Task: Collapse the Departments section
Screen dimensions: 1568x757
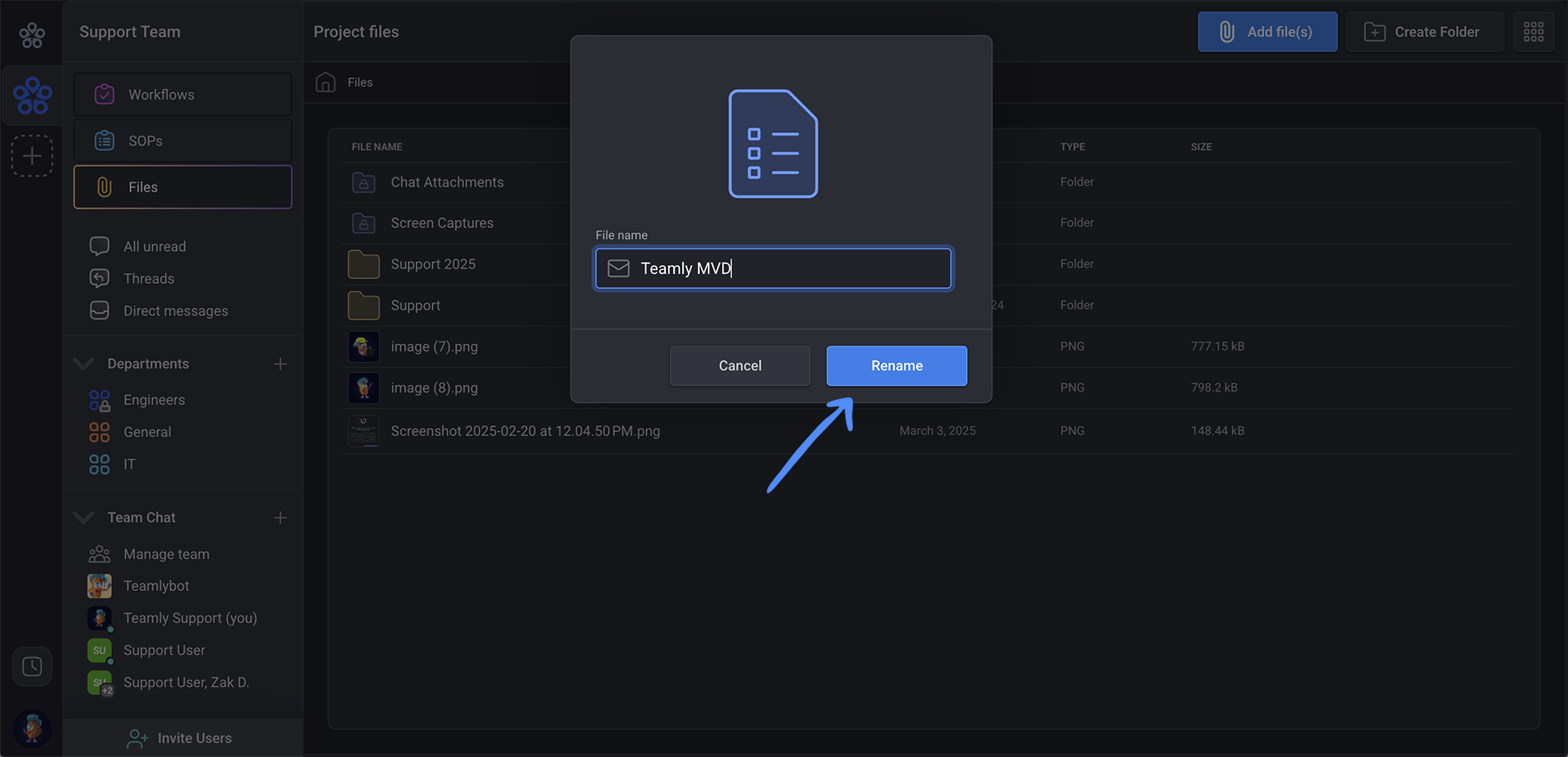Action: tap(83, 364)
